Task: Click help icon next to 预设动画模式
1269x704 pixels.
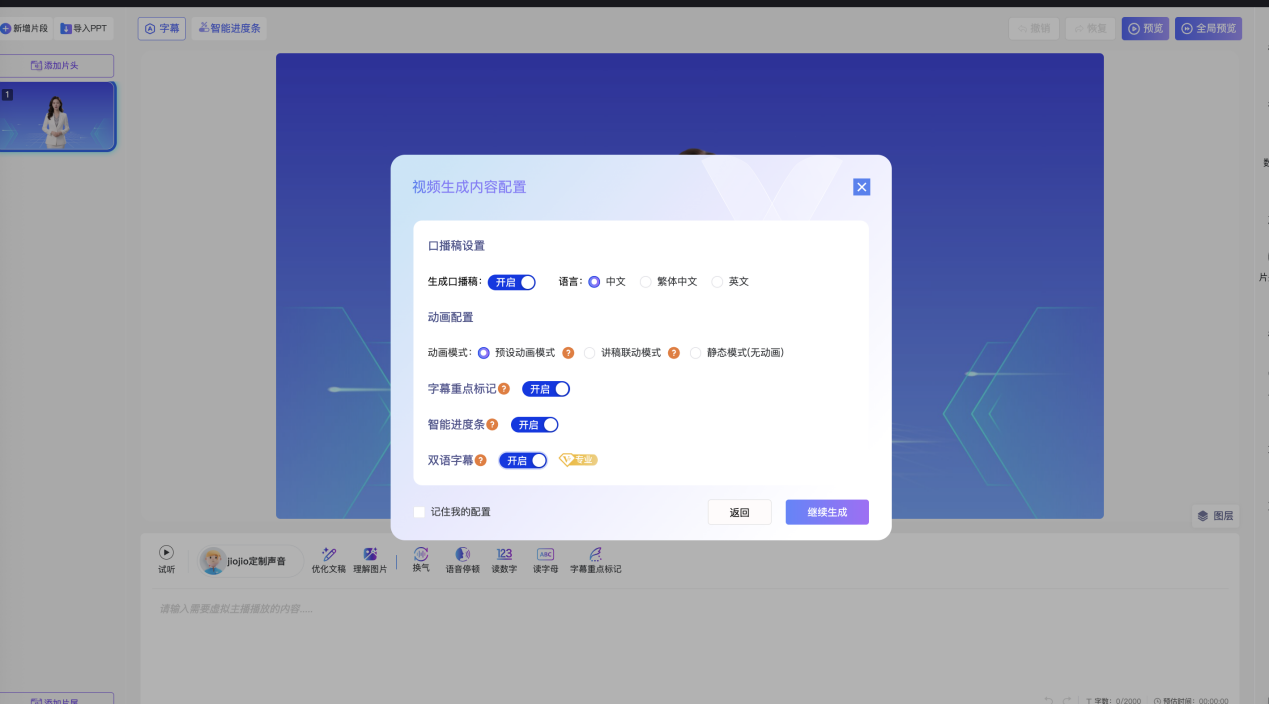Action: (568, 353)
